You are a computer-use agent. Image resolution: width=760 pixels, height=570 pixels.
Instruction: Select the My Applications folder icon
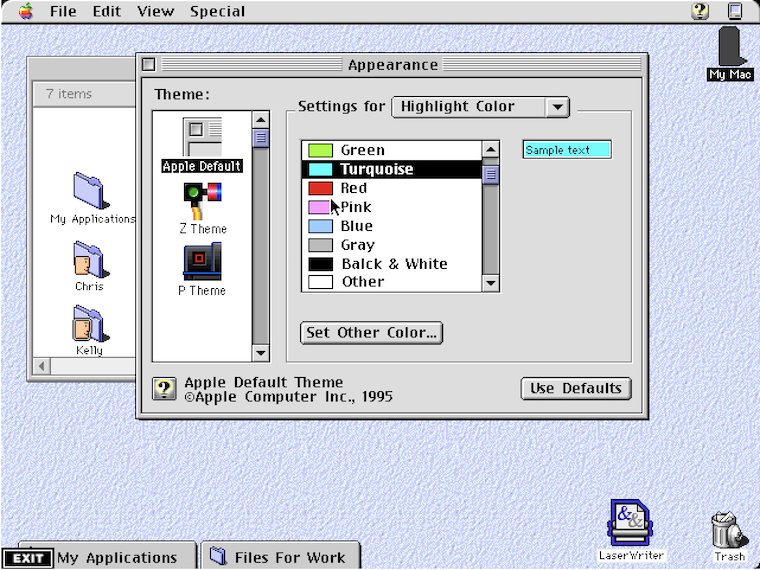click(91, 190)
